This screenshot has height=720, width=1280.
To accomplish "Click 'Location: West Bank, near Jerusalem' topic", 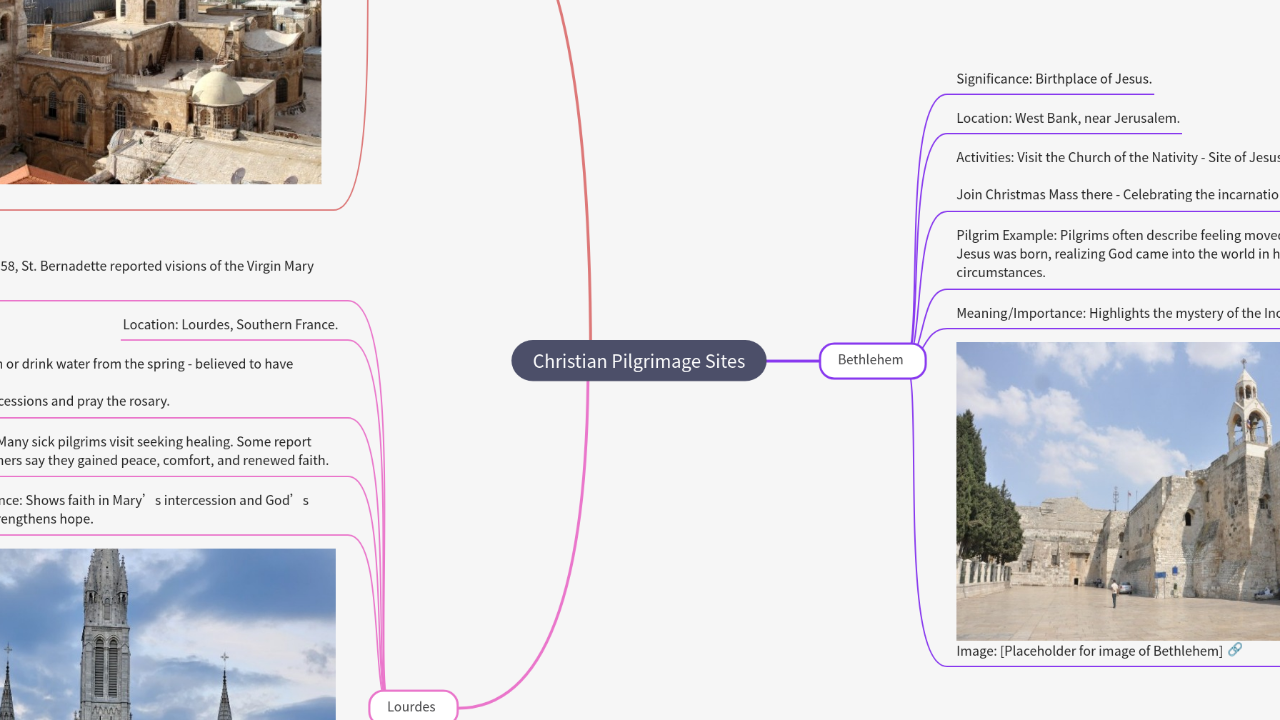I will click(1067, 118).
